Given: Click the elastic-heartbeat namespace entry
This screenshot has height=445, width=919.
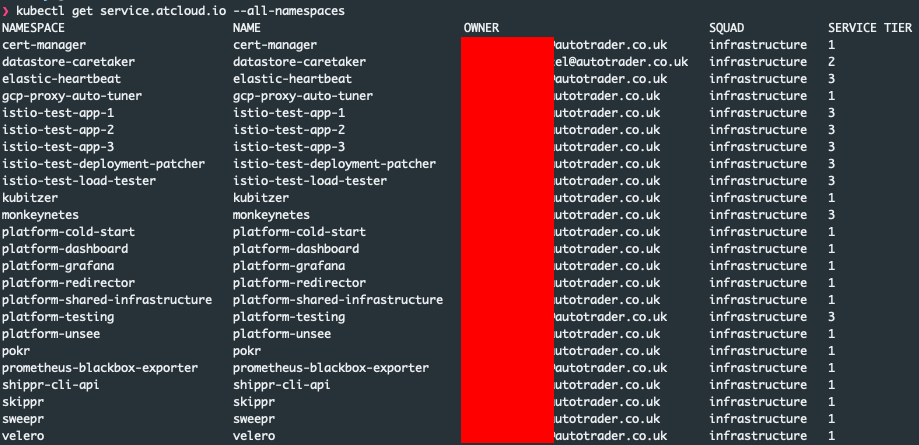Looking at the screenshot, I should click(x=62, y=79).
